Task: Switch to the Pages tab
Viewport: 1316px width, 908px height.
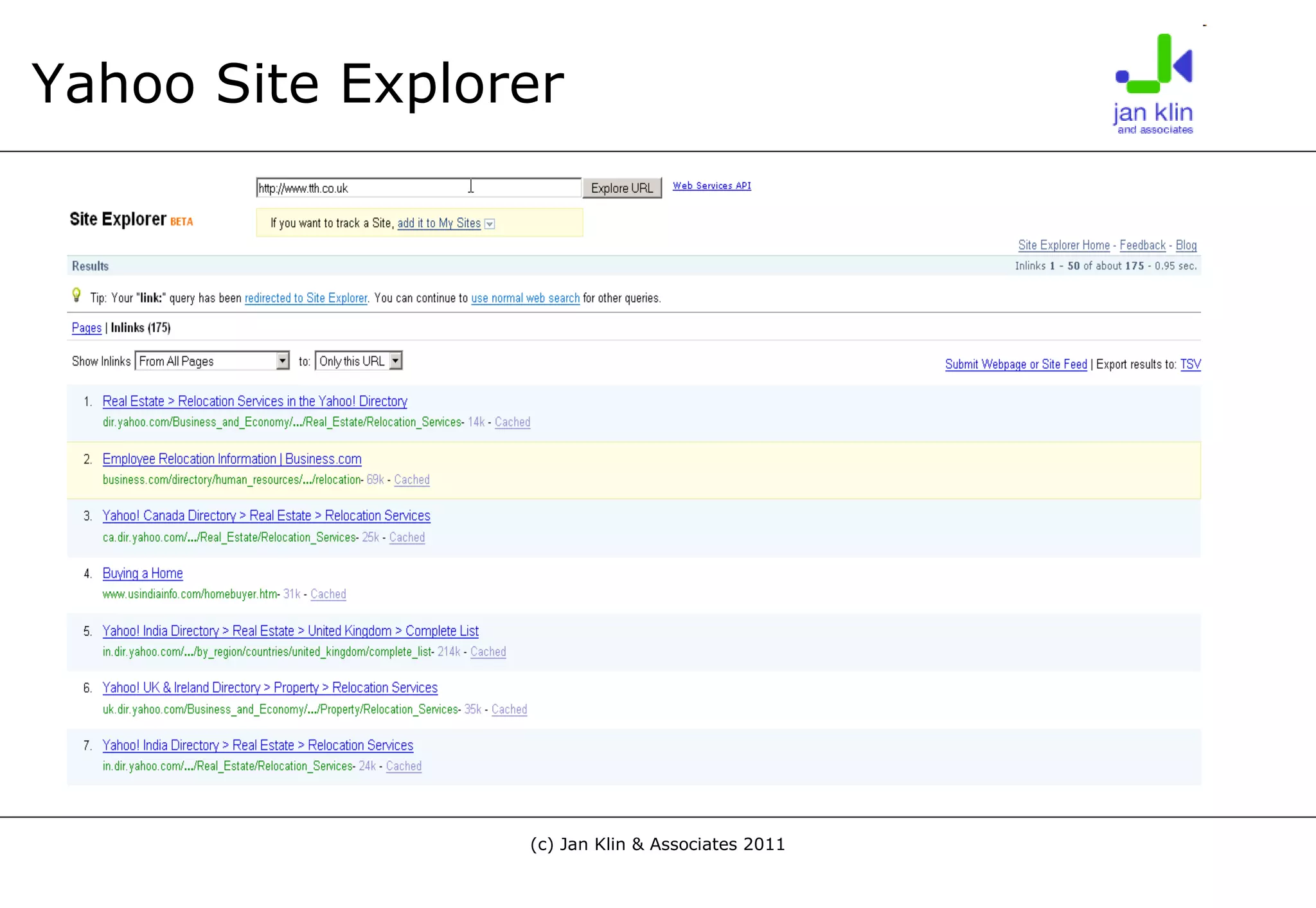Action: 86,328
